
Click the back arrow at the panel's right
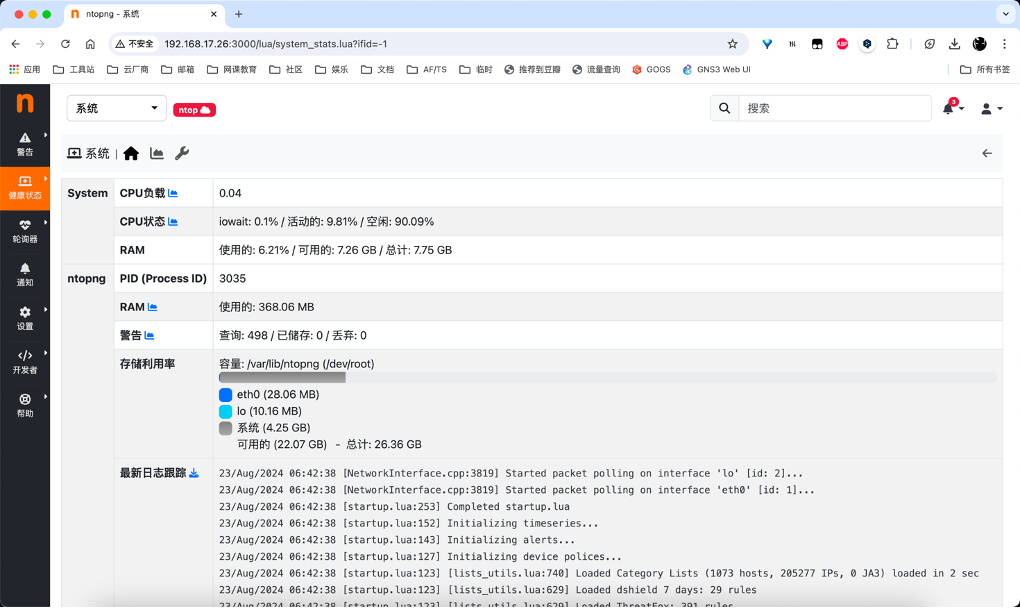[x=987, y=153]
